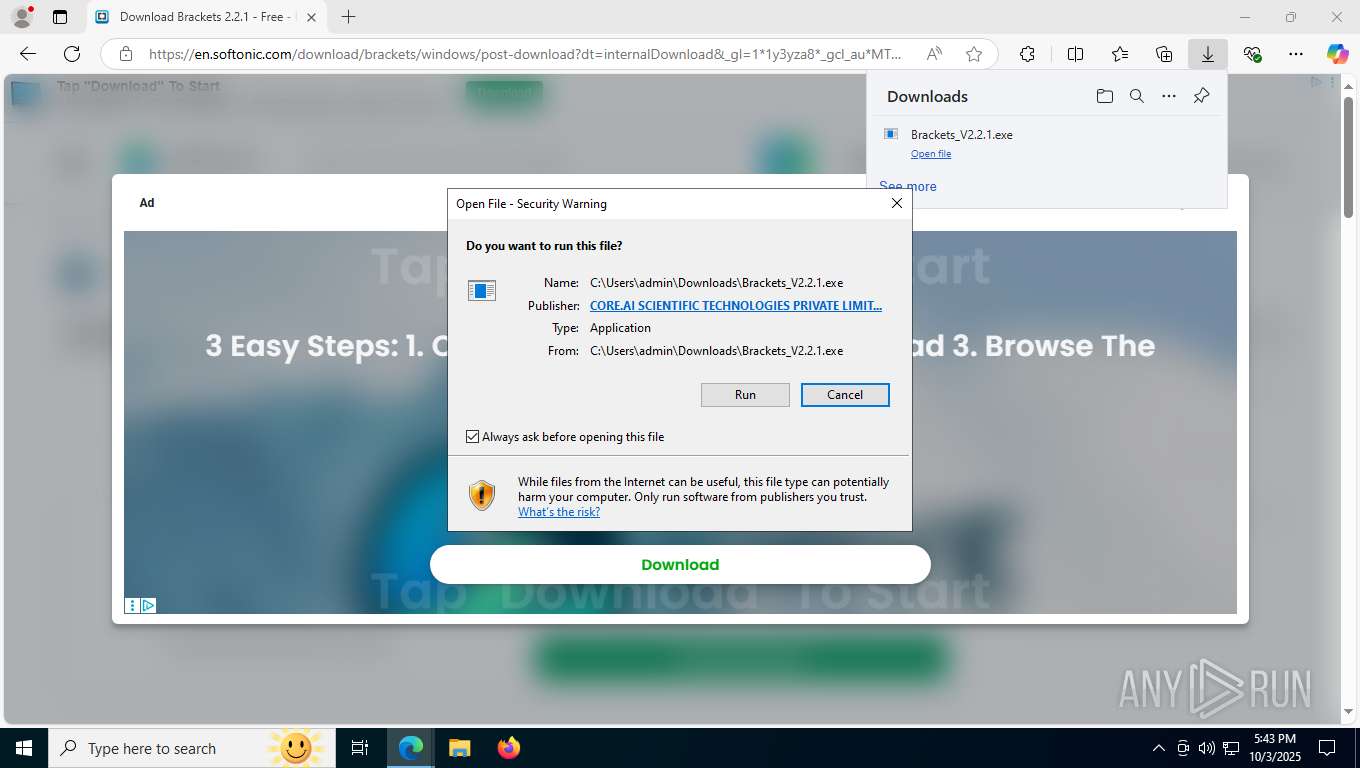Image resolution: width=1360 pixels, height=768 pixels.
Task: Refresh the page with reload icon
Action: coord(72,54)
